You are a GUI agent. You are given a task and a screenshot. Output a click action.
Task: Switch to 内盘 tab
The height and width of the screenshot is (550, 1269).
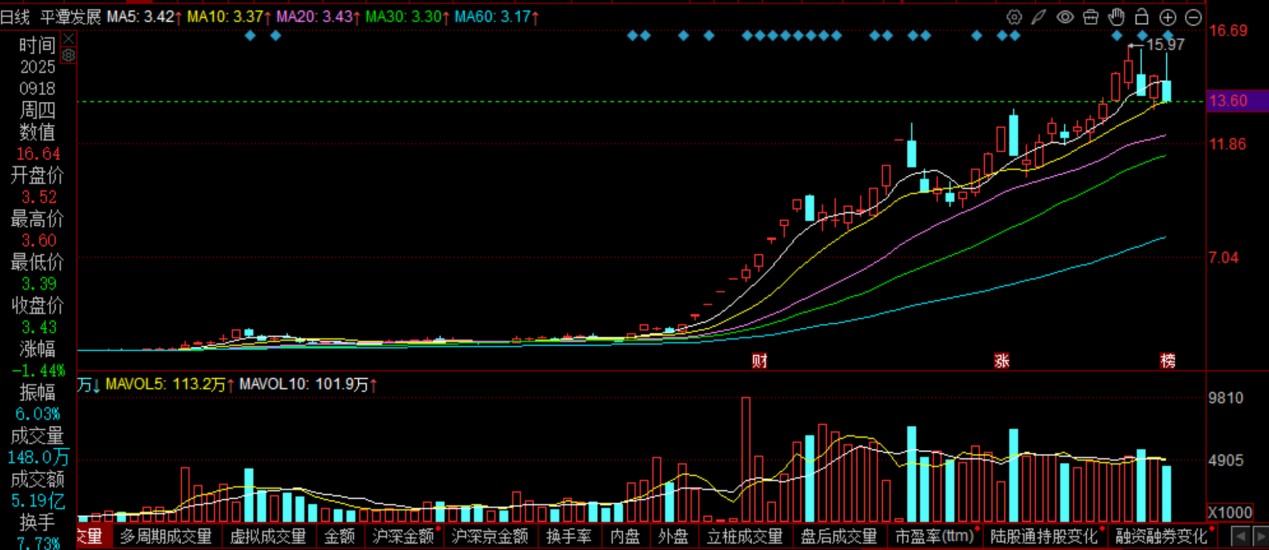[625, 537]
